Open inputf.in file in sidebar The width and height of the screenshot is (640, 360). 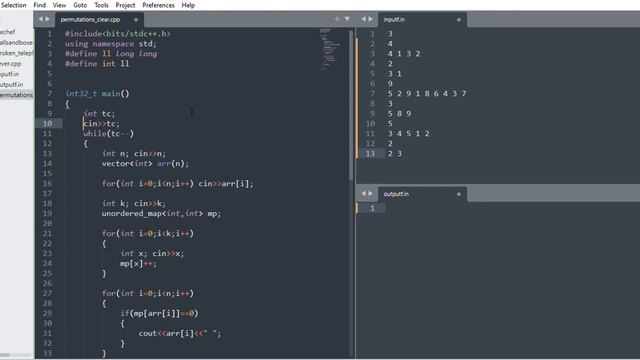(x=9, y=74)
